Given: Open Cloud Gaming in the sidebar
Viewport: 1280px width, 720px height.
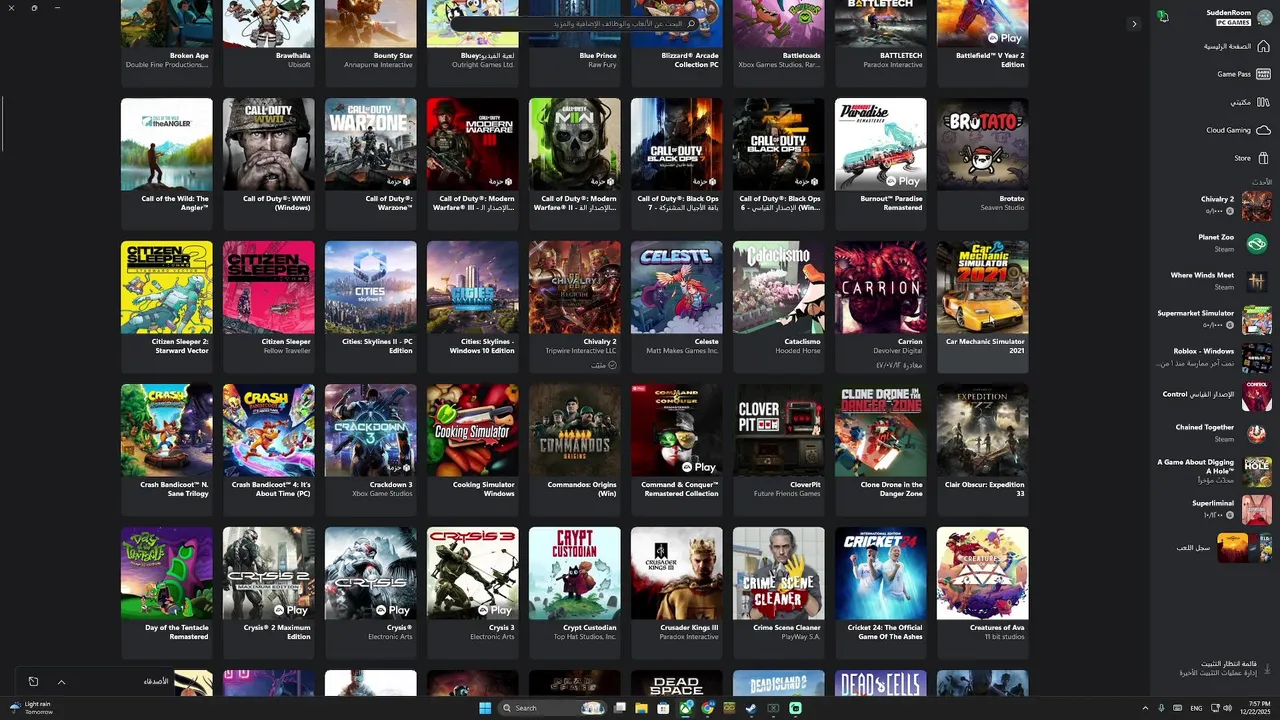Looking at the screenshot, I should [x=1238, y=130].
